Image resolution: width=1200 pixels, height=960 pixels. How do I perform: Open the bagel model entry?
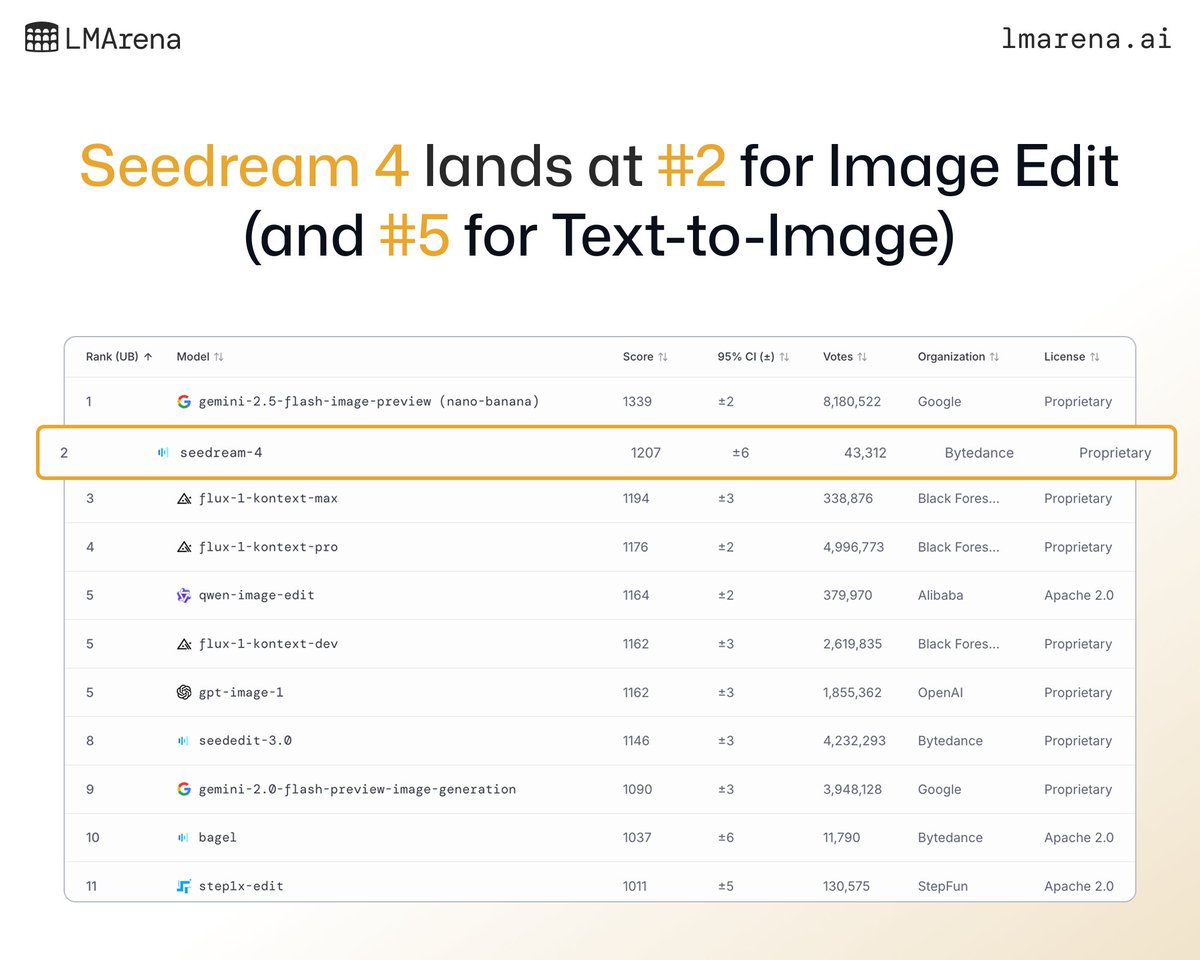[218, 838]
